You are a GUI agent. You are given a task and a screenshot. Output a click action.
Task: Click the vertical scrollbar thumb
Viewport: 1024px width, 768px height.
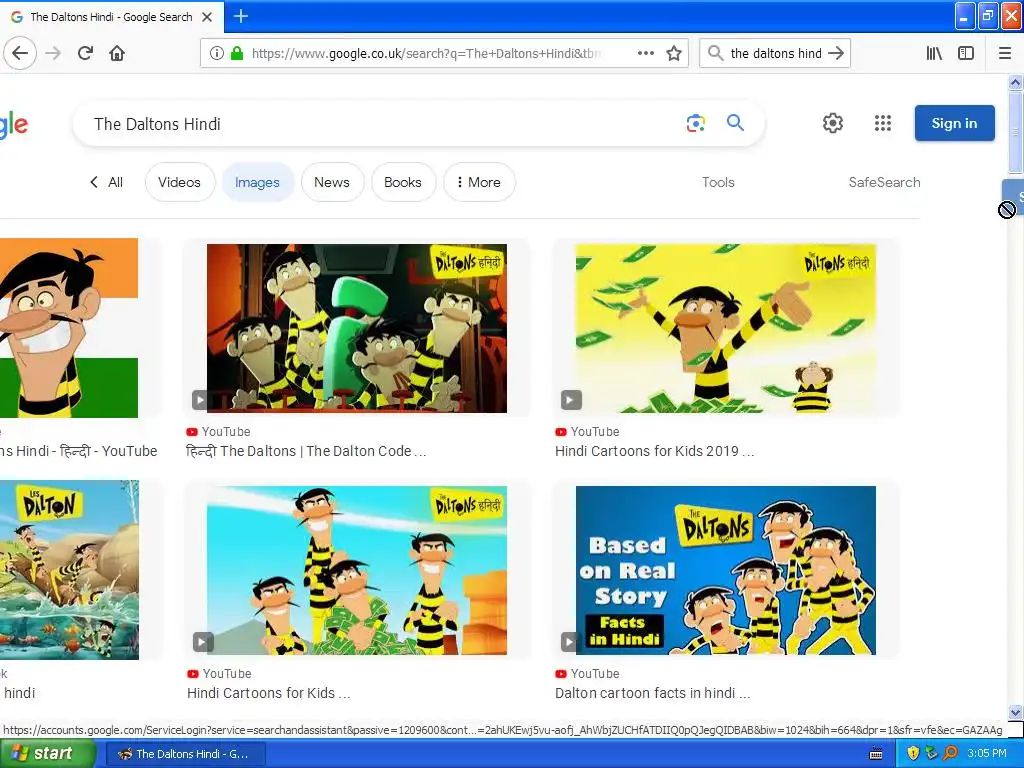point(1015,131)
